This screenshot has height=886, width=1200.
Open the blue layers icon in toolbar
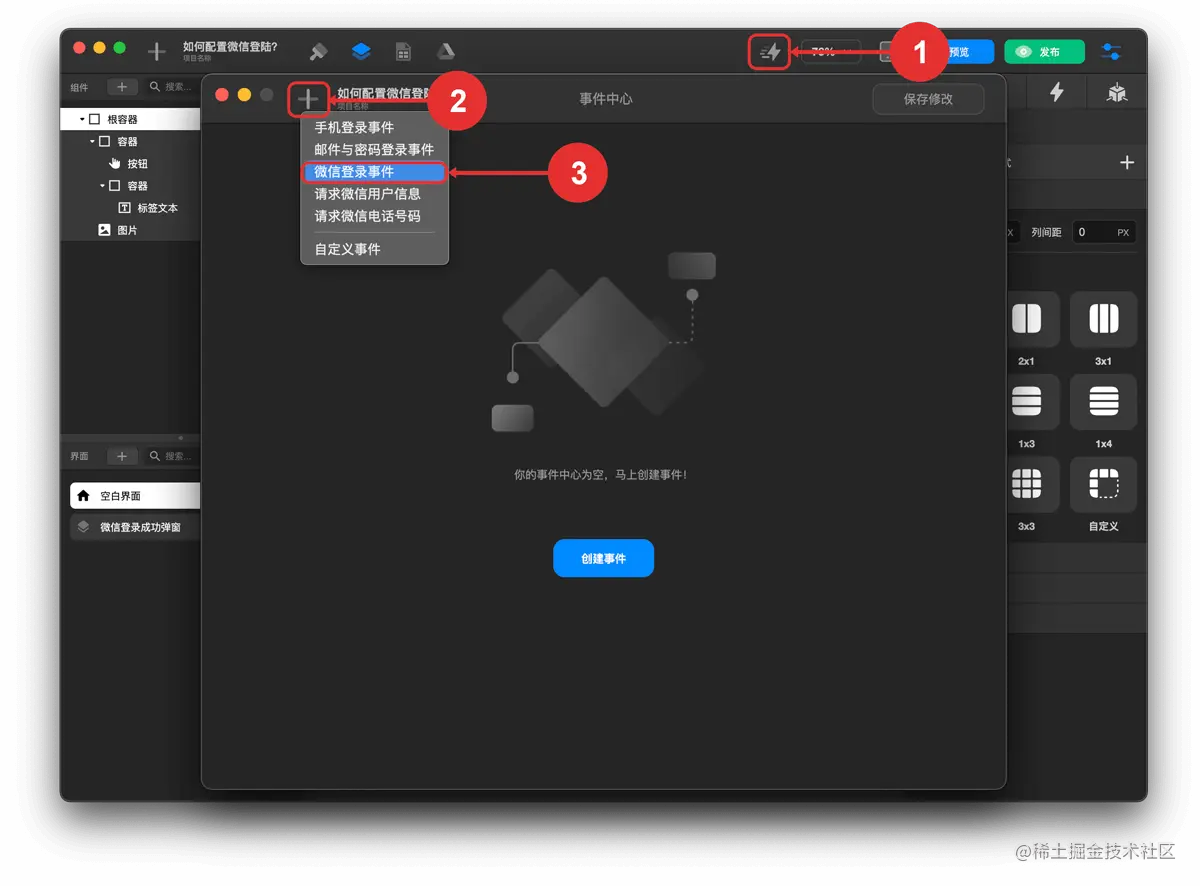click(x=361, y=51)
